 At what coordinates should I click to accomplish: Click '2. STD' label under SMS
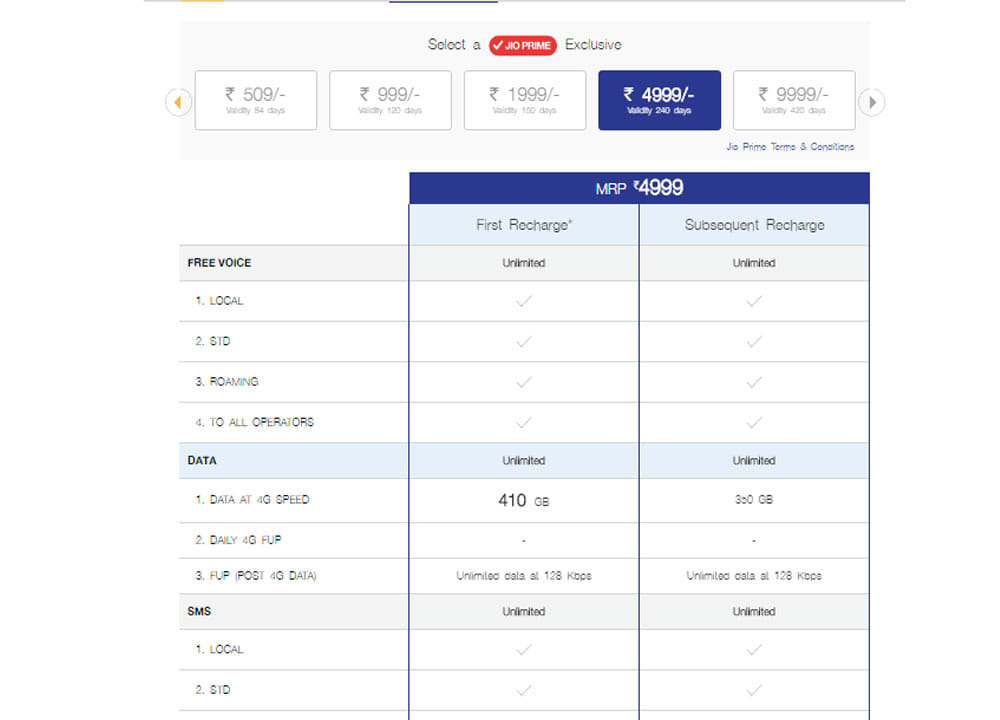pos(213,689)
